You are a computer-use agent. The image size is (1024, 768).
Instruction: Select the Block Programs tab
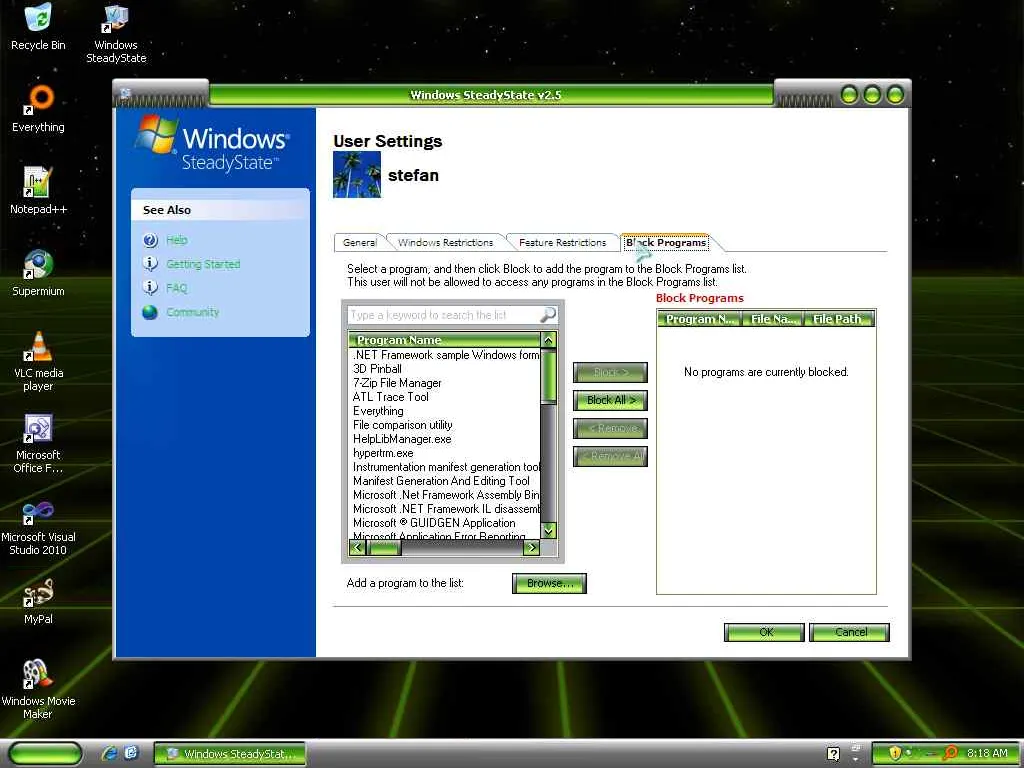666,242
